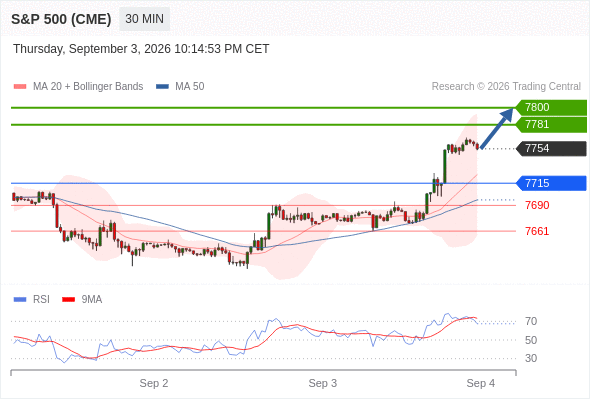Click the blue upward trend arrow

pos(497,129)
